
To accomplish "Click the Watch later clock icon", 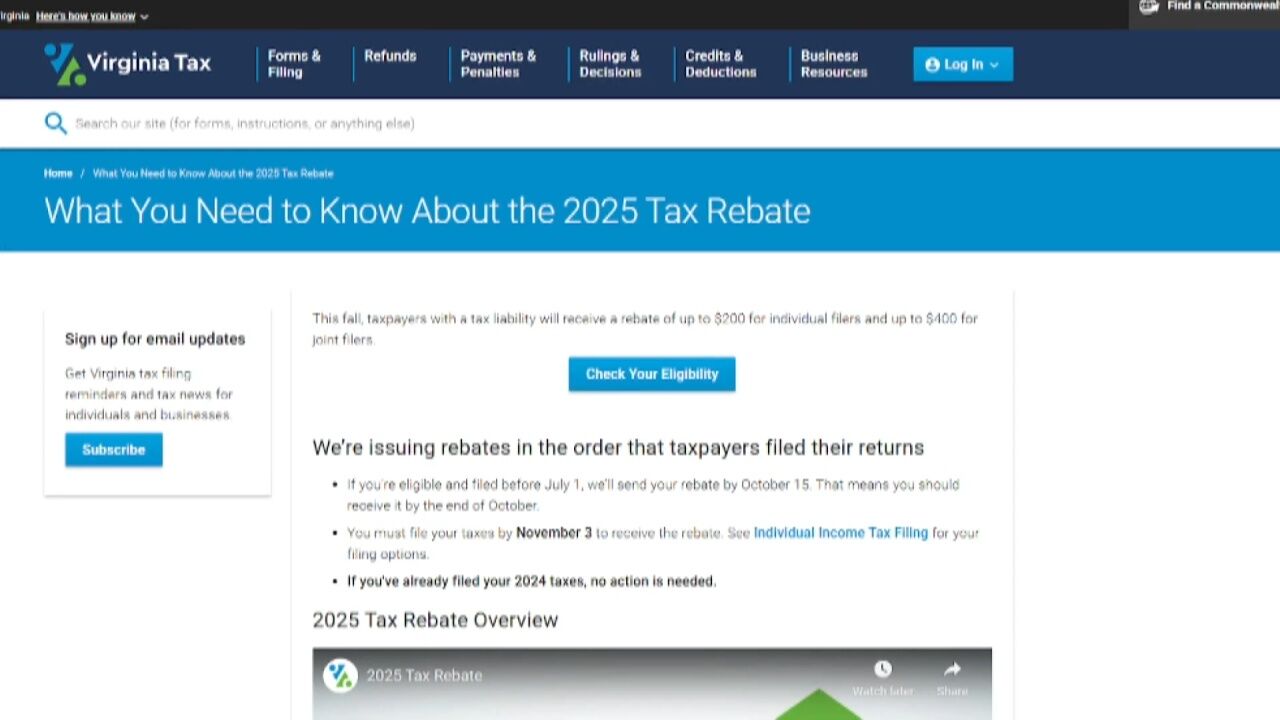I will click(882, 669).
